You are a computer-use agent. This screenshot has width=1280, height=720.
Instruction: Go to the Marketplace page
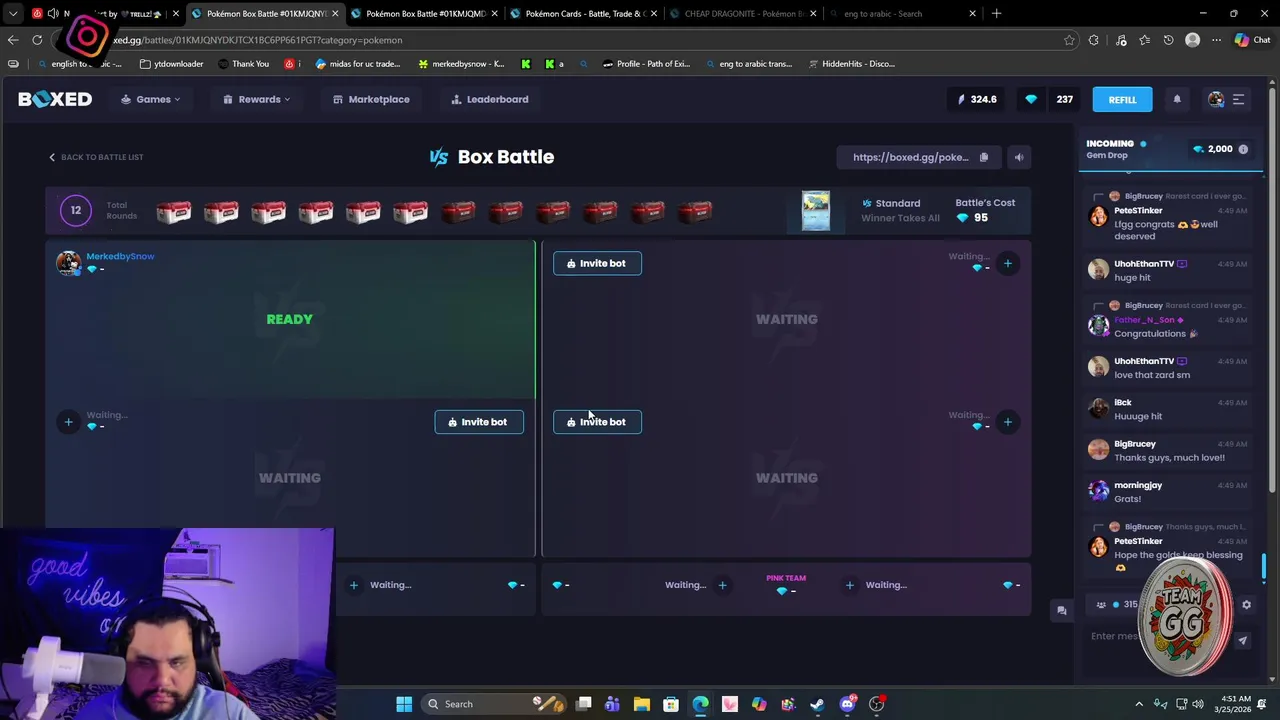(x=371, y=99)
